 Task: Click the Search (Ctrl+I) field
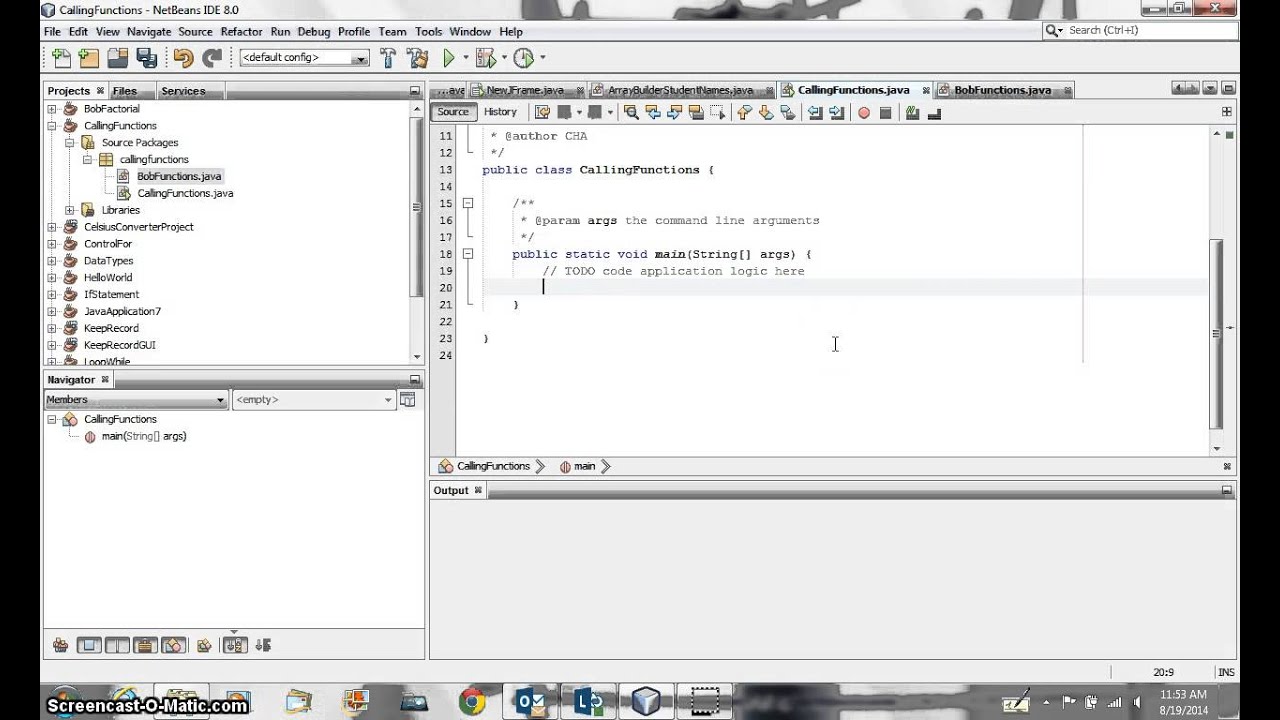click(x=1140, y=31)
